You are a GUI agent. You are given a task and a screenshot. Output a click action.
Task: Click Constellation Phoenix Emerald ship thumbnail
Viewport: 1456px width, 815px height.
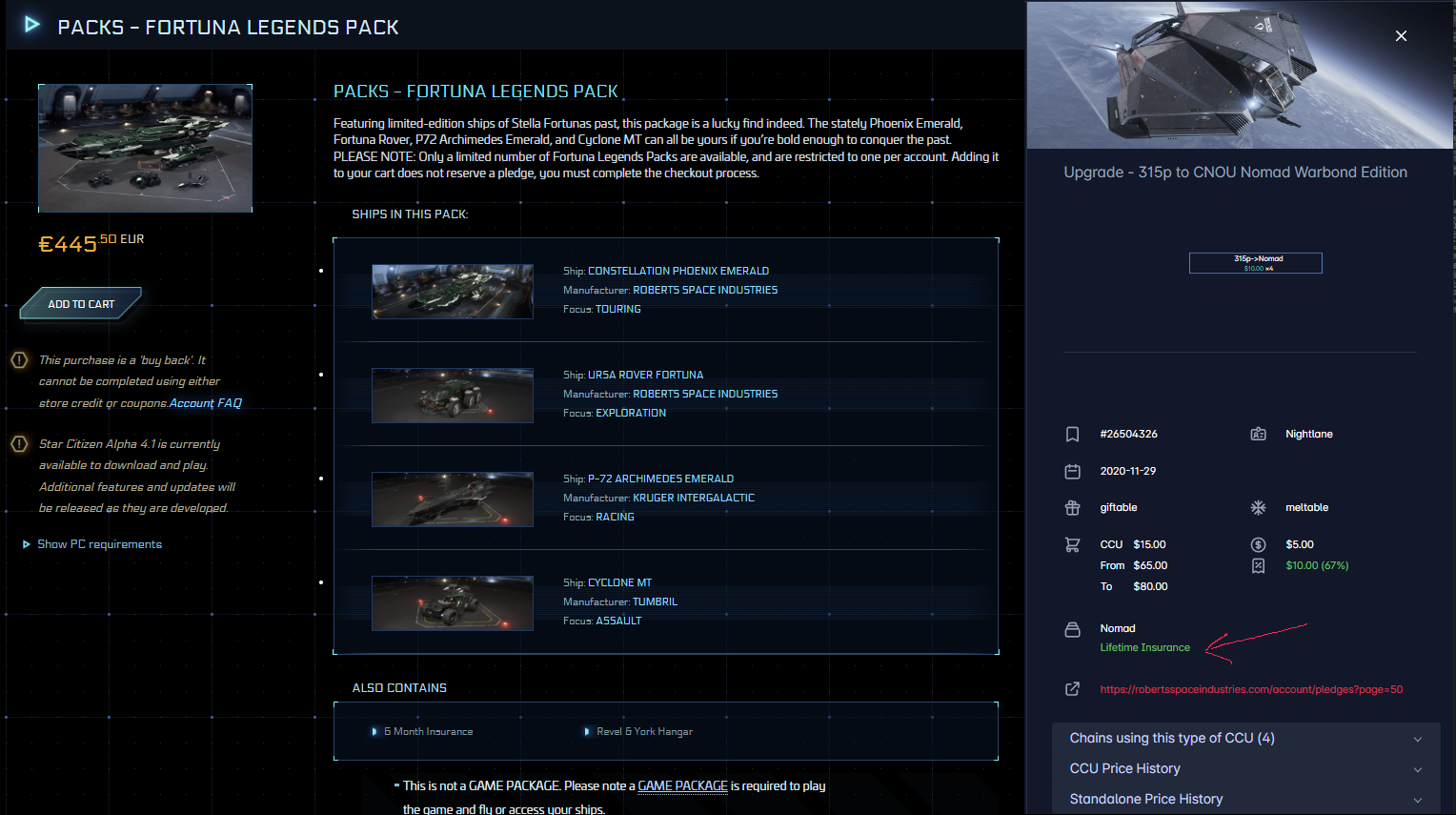point(453,292)
